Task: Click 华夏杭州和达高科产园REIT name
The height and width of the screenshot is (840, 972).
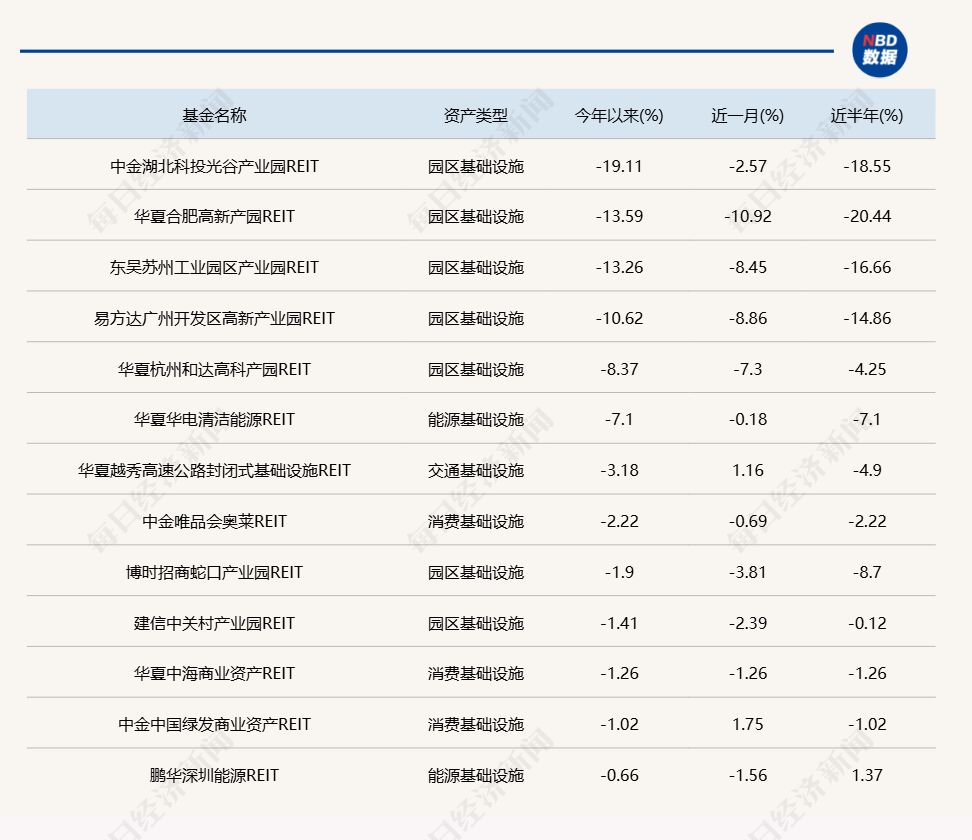Action: [214, 369]
